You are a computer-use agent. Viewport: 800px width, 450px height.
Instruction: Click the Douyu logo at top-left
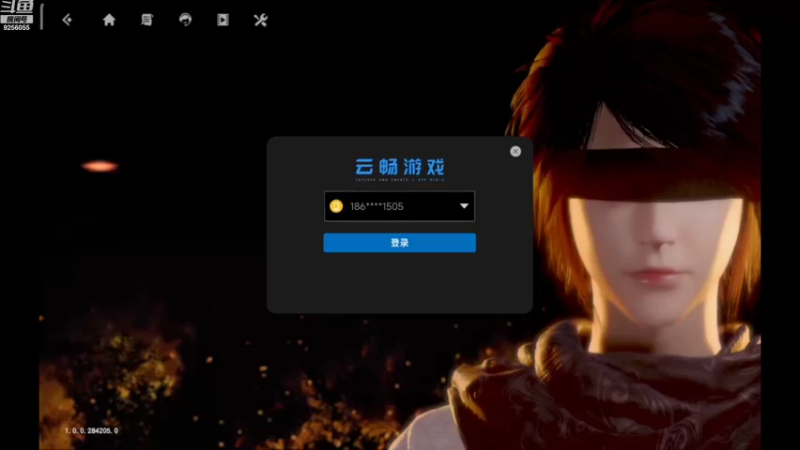17,7
